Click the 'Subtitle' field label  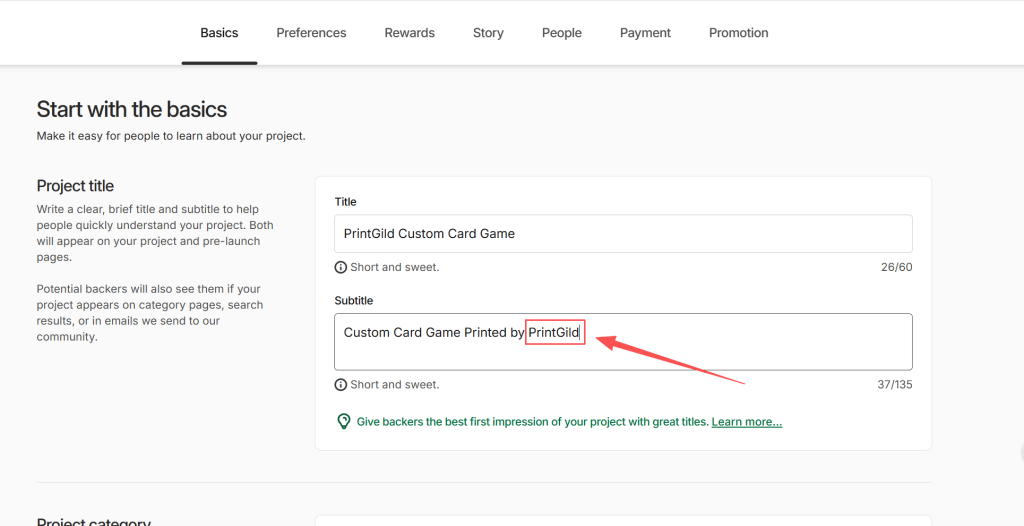(x=354, y=301)
